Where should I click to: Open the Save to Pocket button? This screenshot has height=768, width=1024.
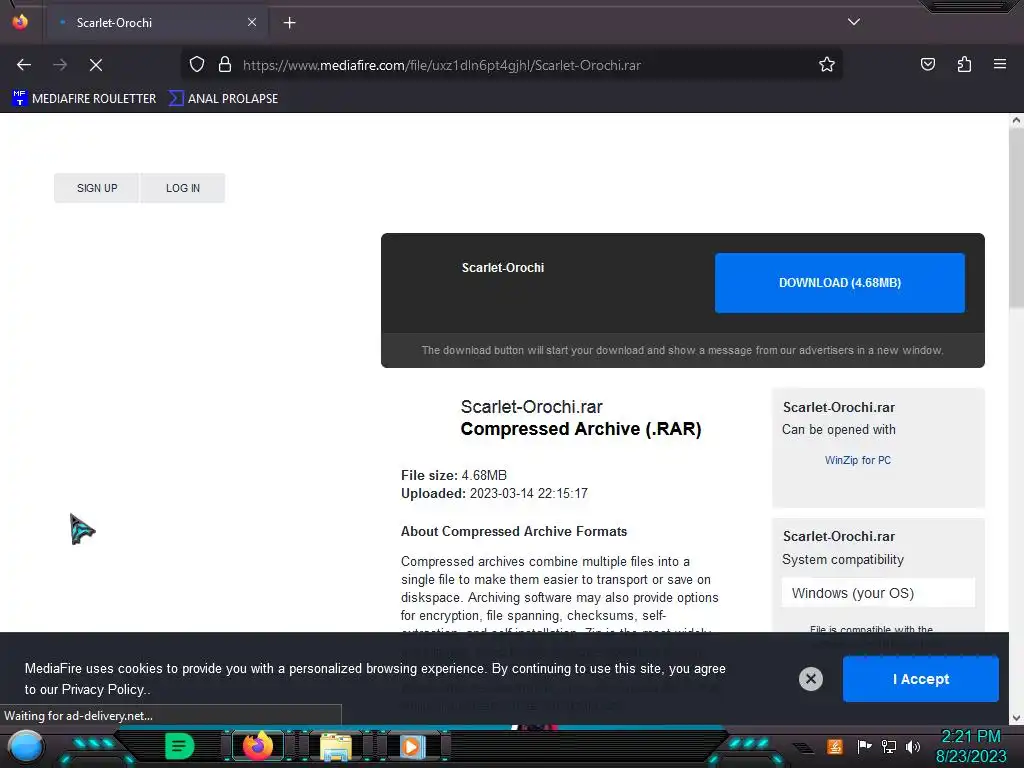tap(928, 65)
